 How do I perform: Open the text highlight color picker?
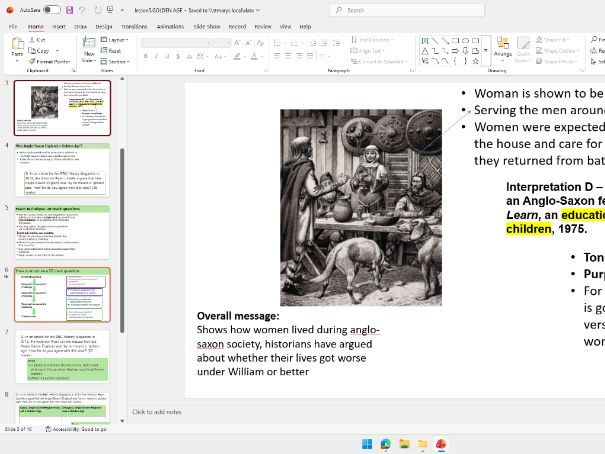pos(238,57)
